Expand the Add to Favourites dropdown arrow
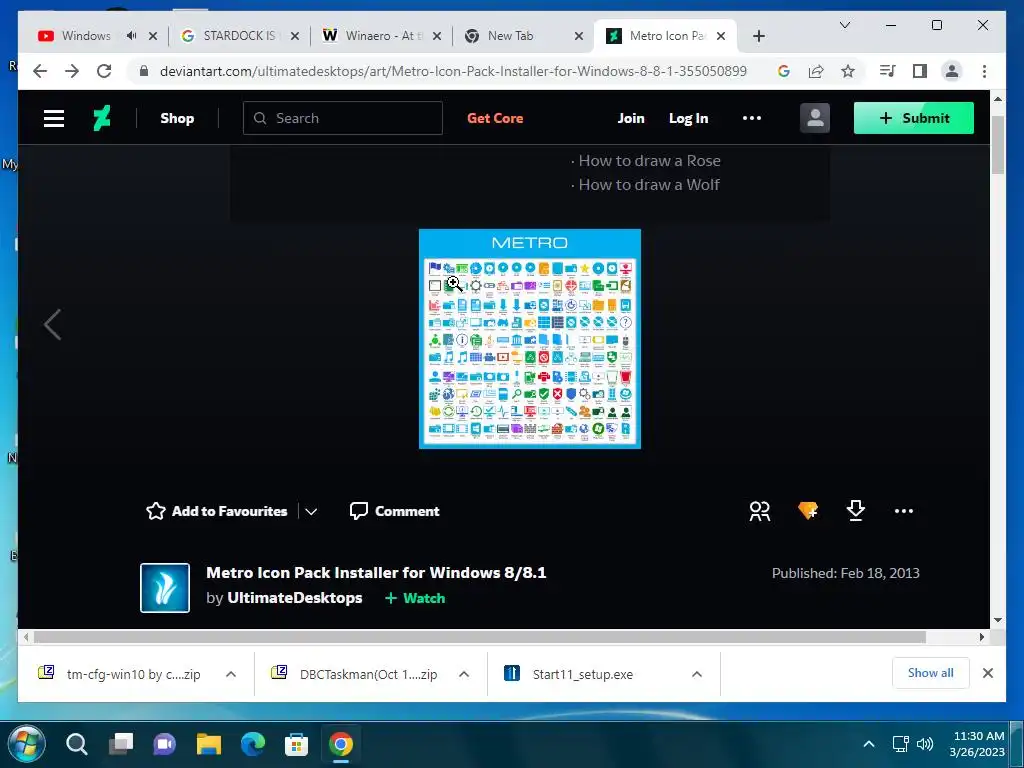Screen dimensions: 1024x768 point(312,511)
